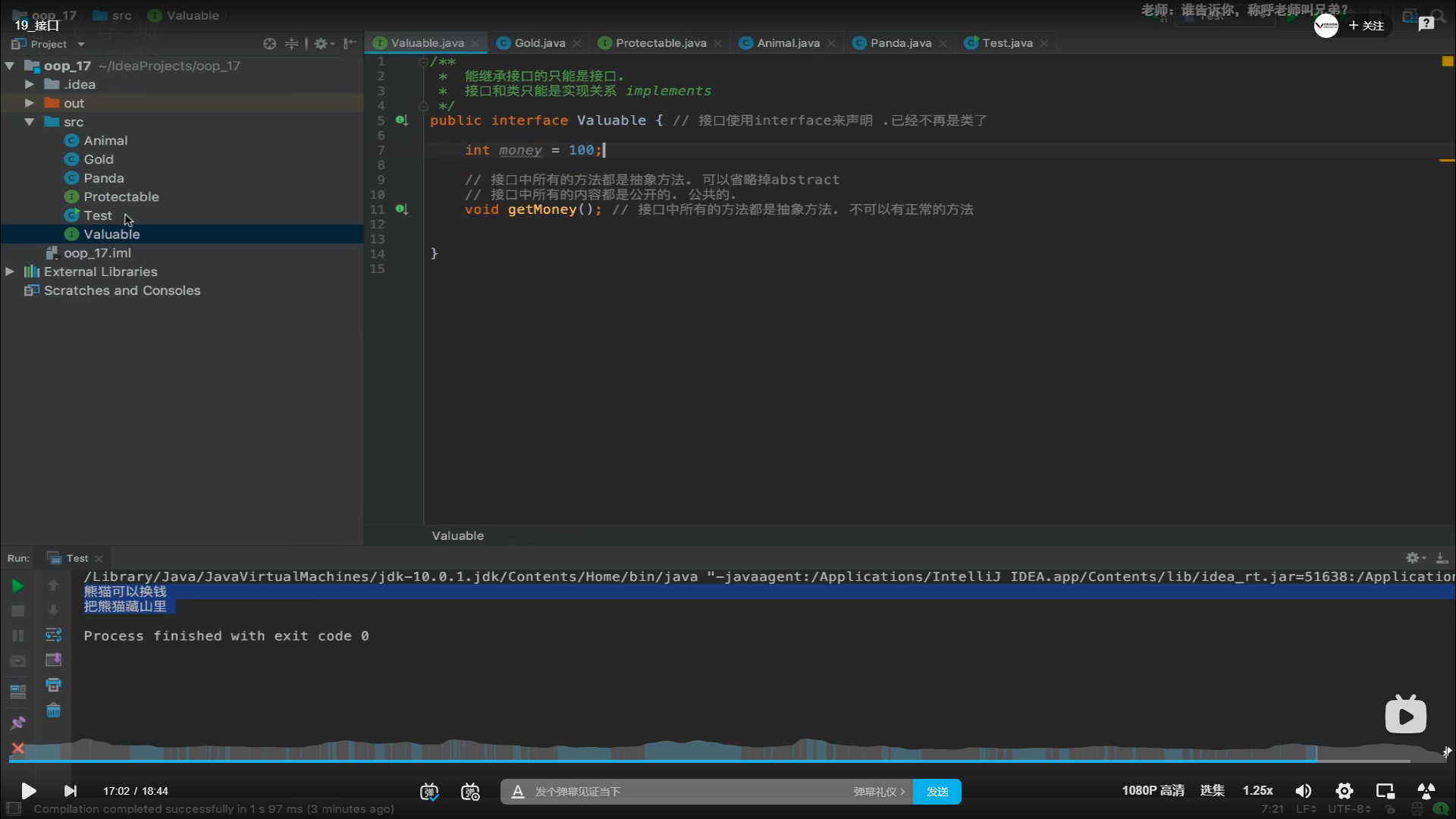The height and width of the screenshot is (819, 1456).
Task: Open the 1.25x playback speed menu
Action: [x=1257, y=791]
